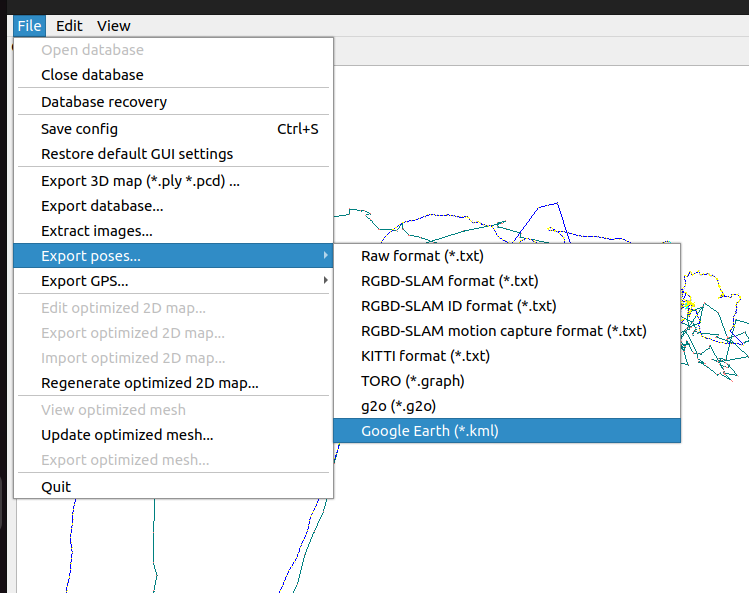
Task: Expand the Export GPS submenu
Action: tap(325, 281)
